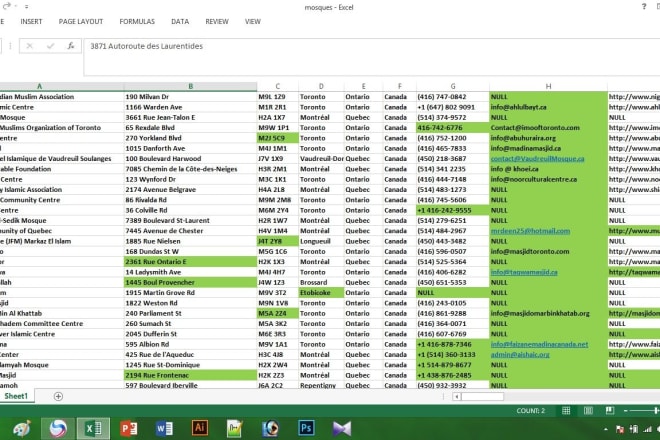
Task: Click the Cancel entry X icon in formula bar
Action: click(x=29, y=46)
